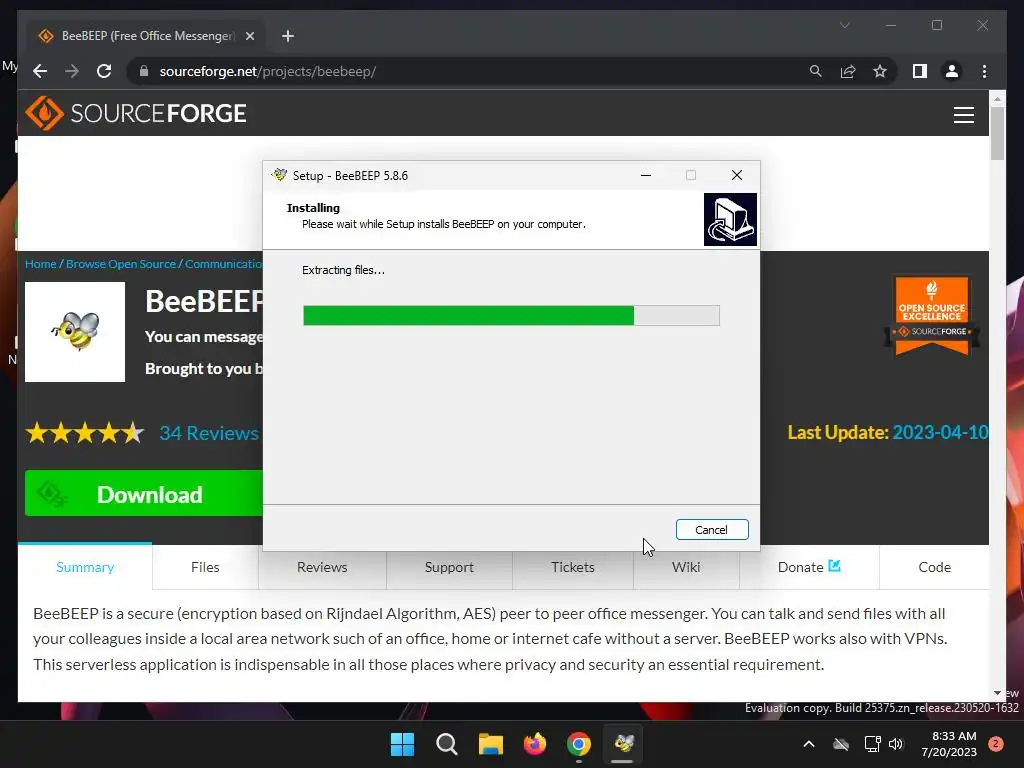Screen dimensions: 1024x768
Task: Click the installer progress bar
Action: coord(511,315)
